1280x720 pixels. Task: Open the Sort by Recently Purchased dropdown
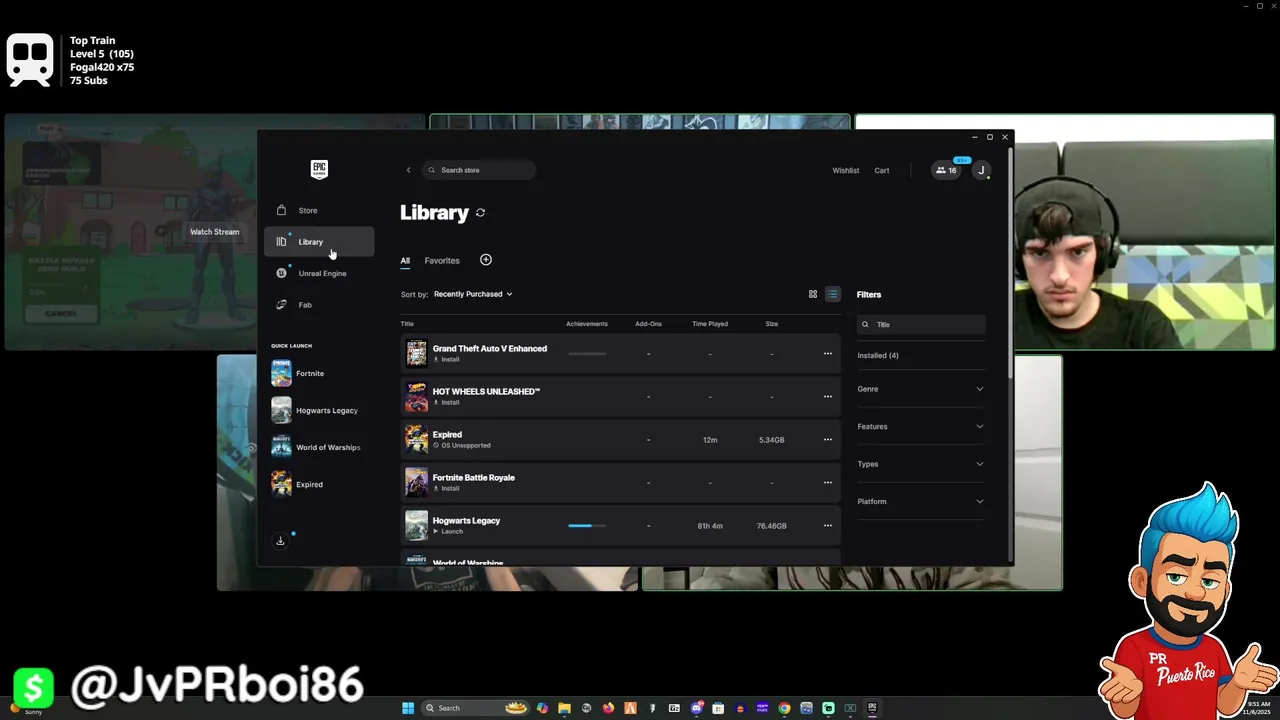tap(473, 294)
